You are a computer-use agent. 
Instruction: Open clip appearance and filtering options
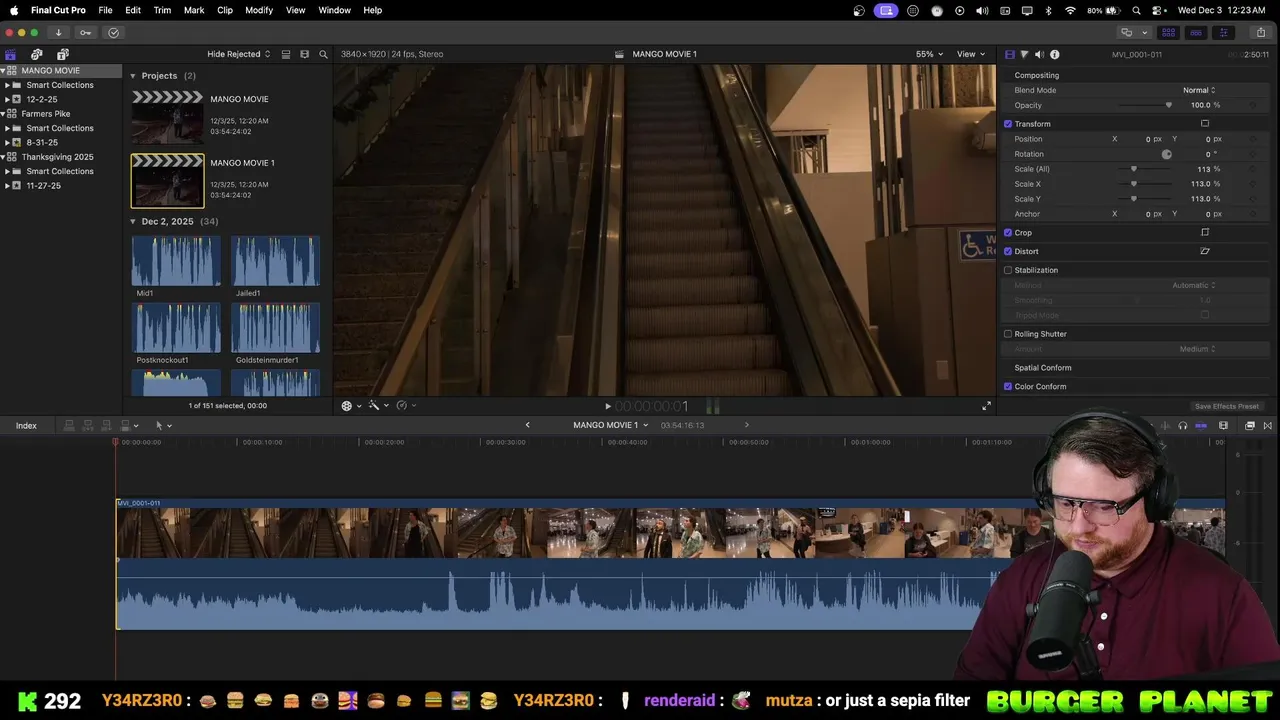304,54
